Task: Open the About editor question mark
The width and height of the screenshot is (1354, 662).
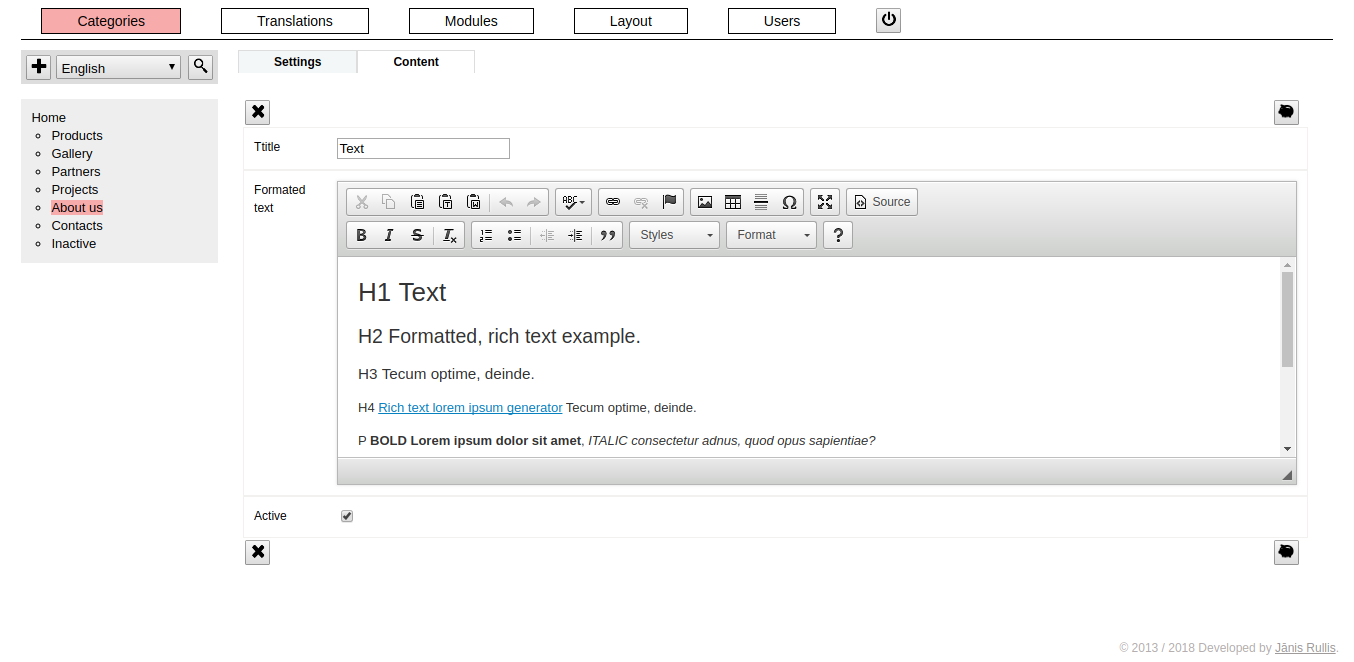Action: pyautogui.click(x=838, y=235)
